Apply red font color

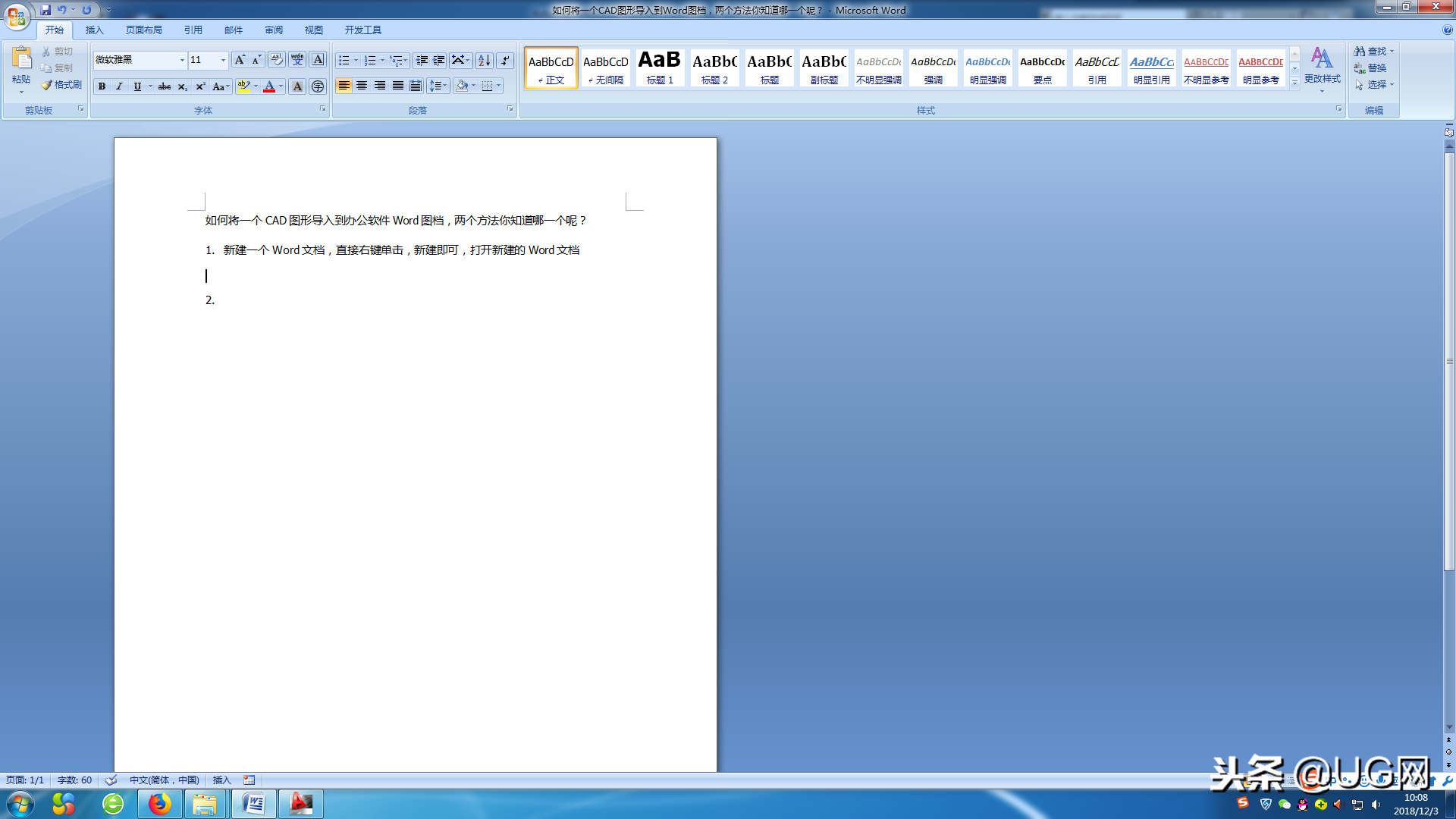[x=269, y=86]
